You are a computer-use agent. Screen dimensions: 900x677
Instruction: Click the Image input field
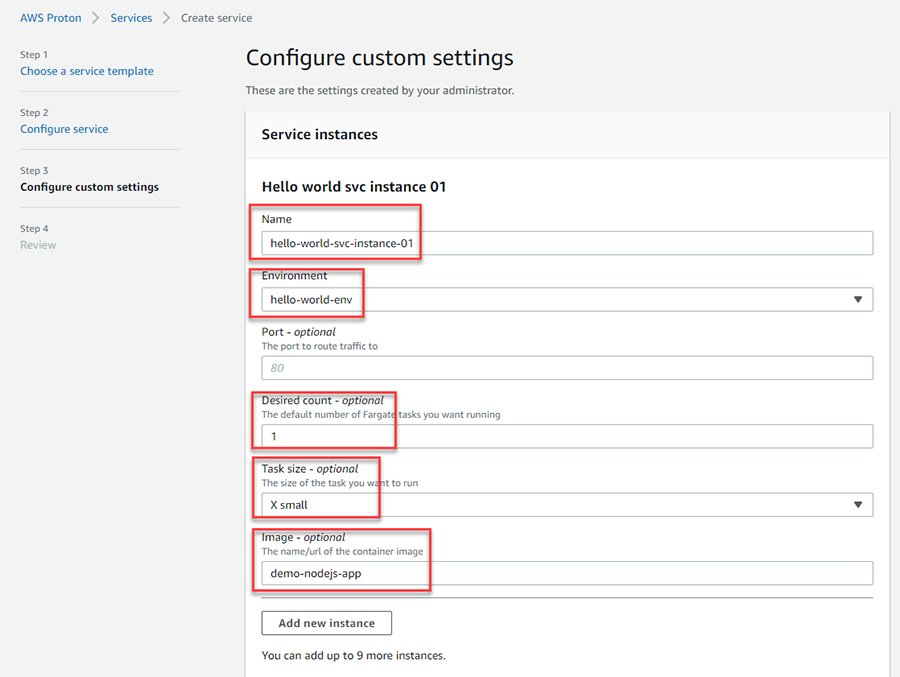pos(565,572)
